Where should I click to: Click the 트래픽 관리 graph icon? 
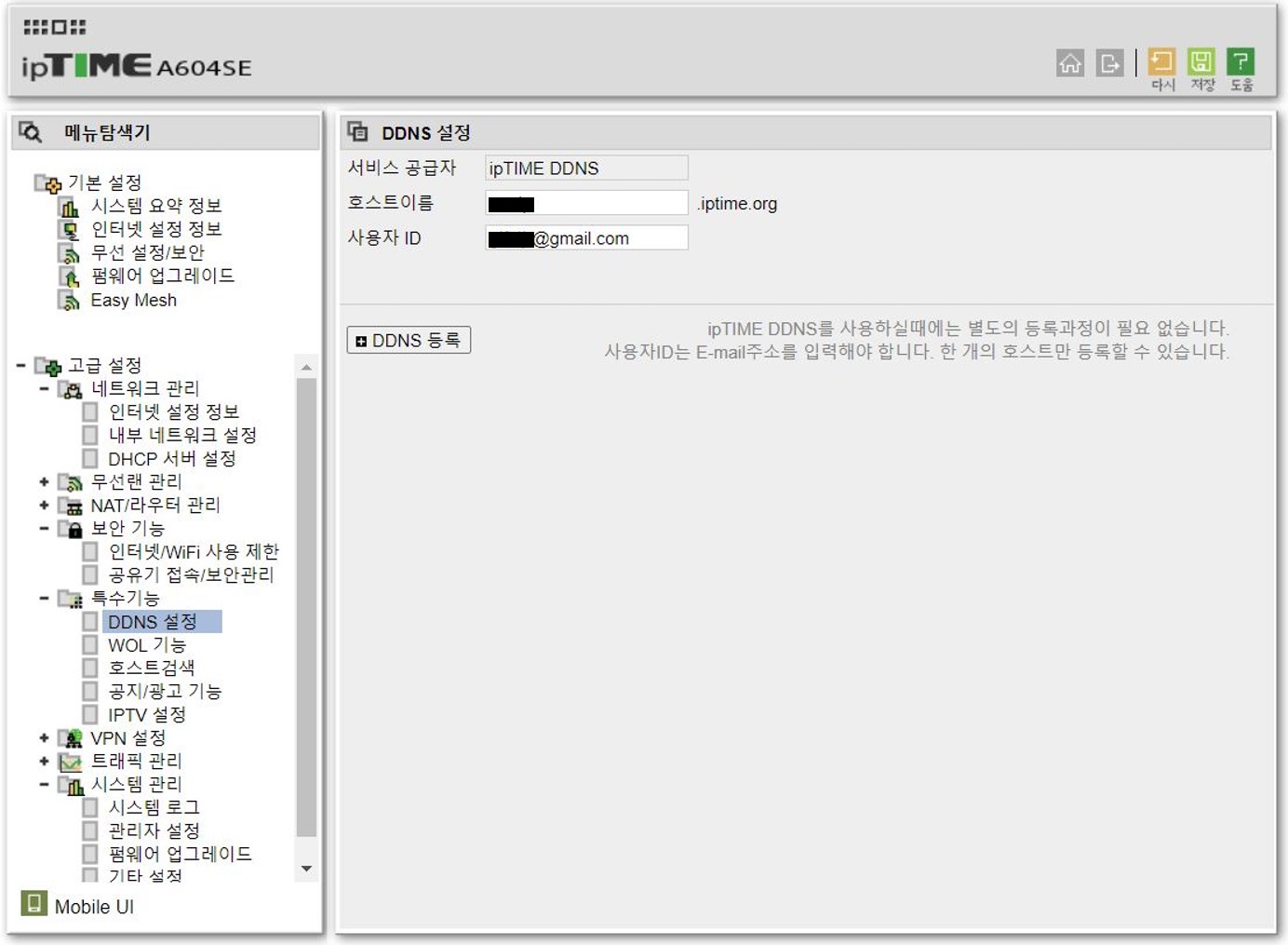click(x=71, y=762)
